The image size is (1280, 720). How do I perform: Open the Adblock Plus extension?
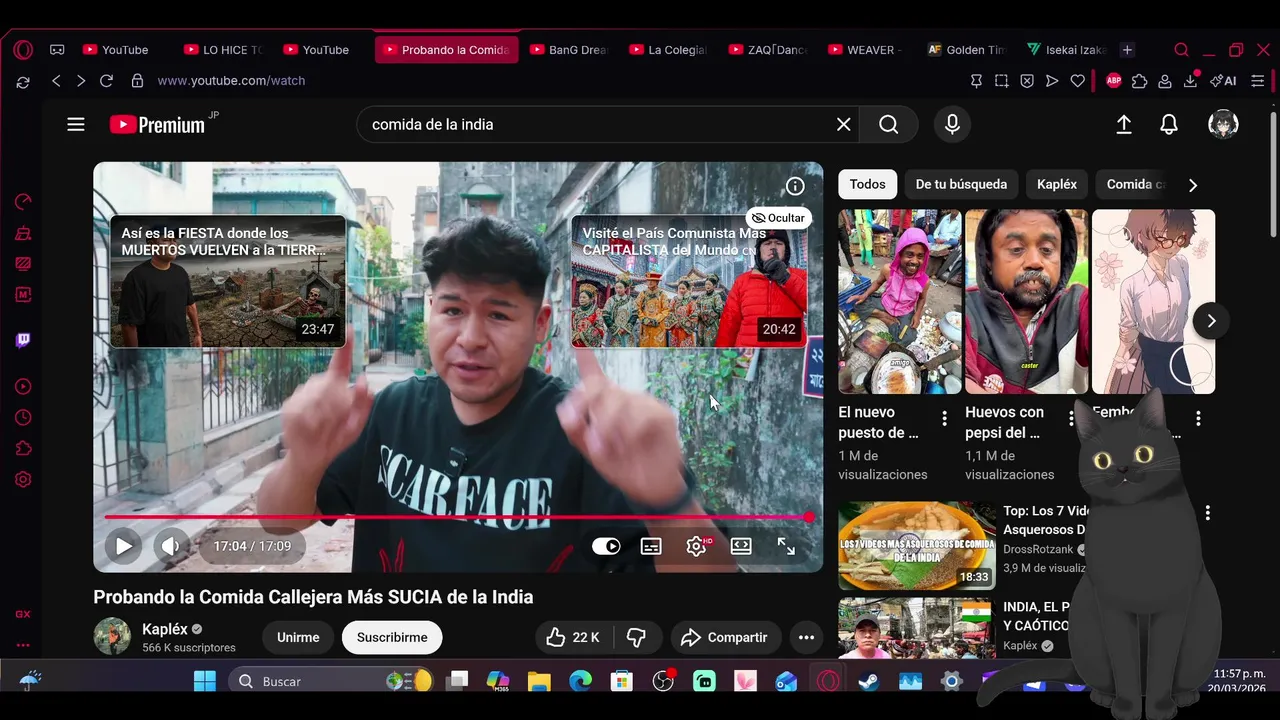1113,81
